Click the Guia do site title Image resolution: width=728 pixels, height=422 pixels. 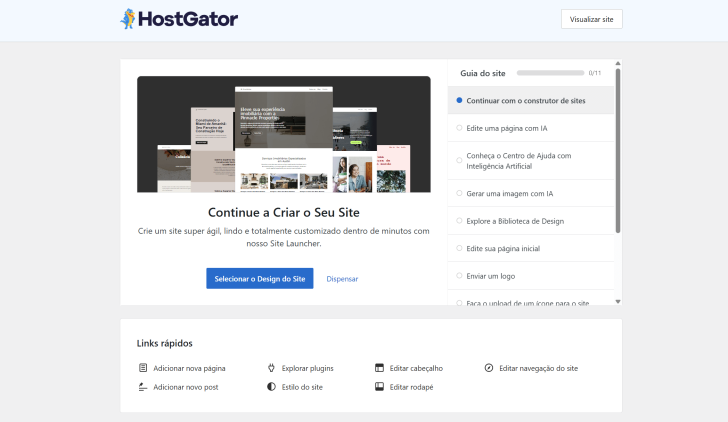482,73
